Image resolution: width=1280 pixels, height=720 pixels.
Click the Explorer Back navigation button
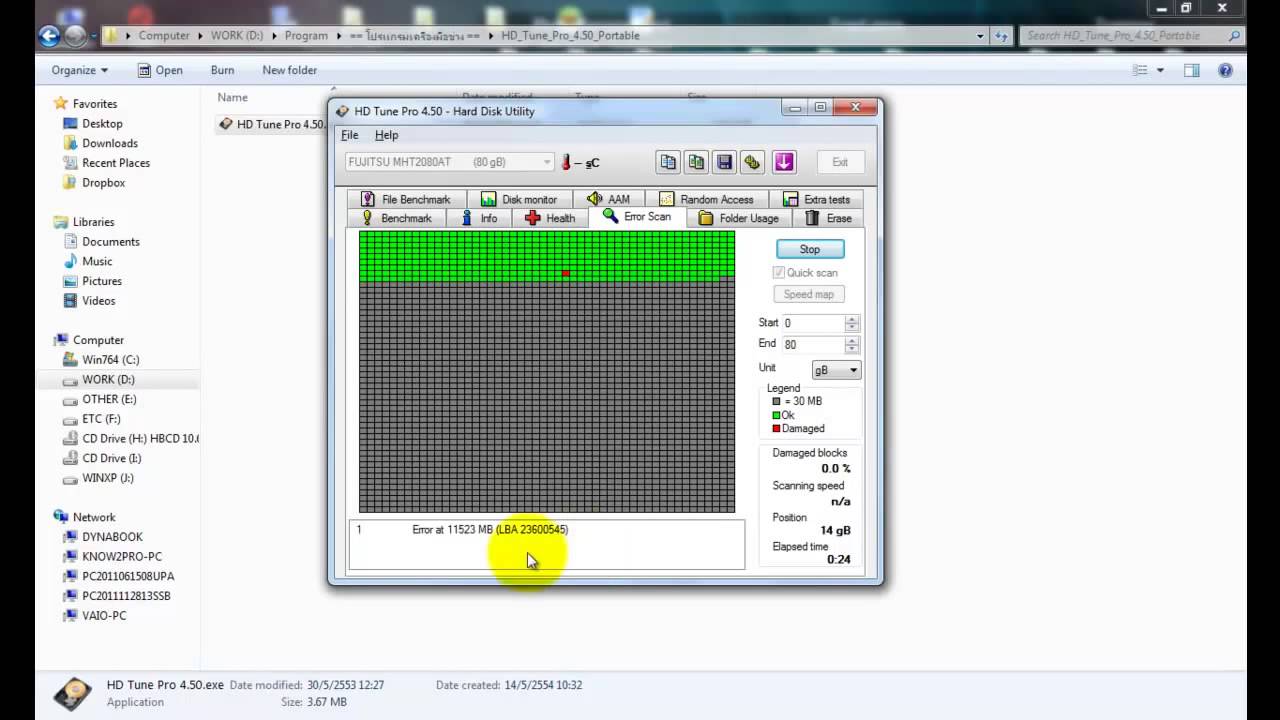(x=50, y=36)
